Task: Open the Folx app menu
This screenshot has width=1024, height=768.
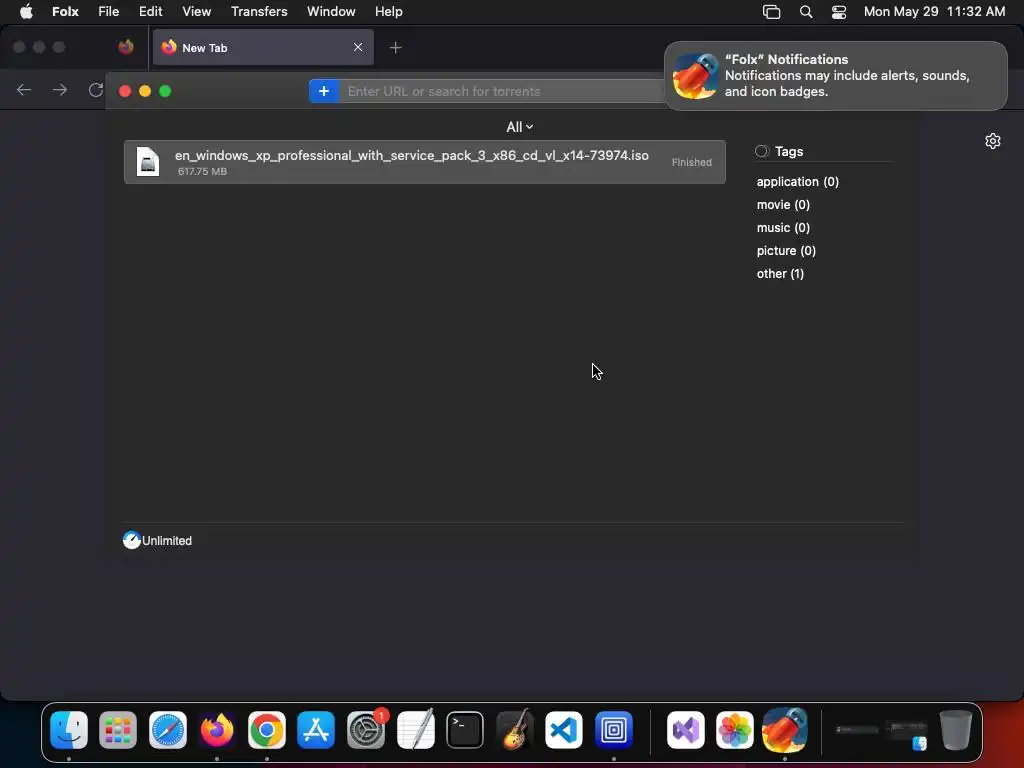Action: pyautogui.click(x=65, y=12)
